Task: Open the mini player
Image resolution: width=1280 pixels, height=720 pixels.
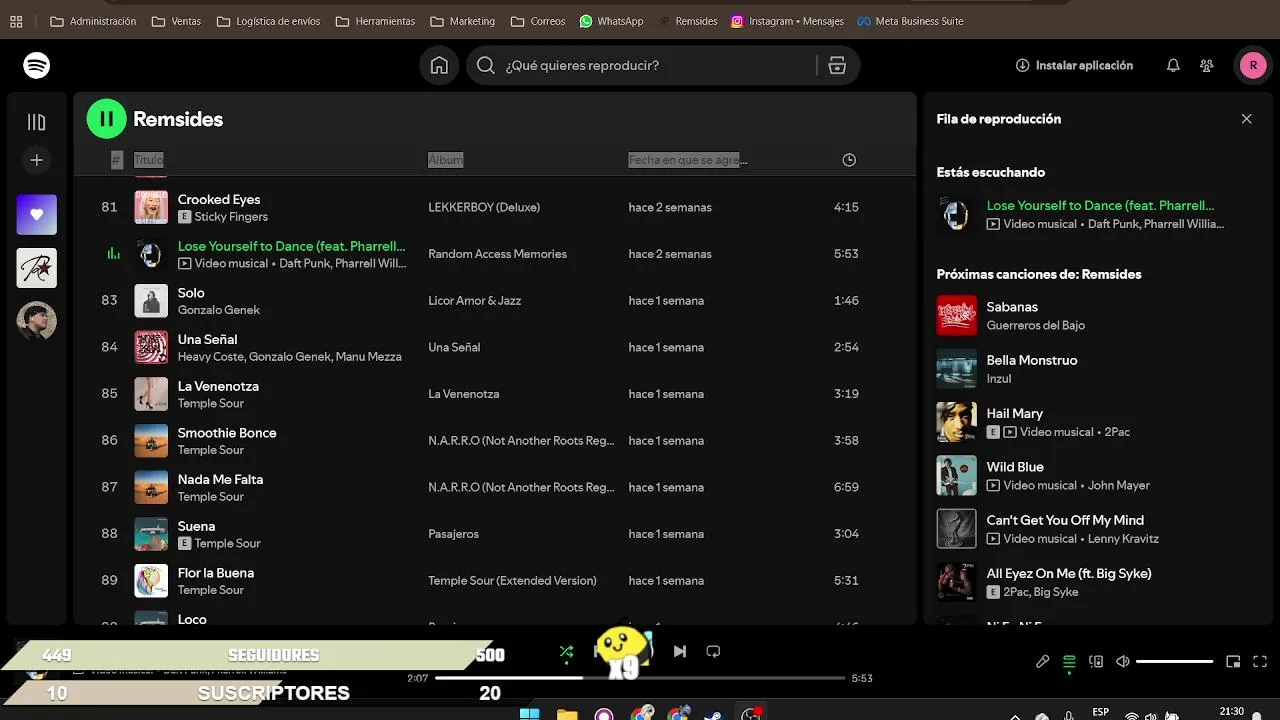Action: point(1233,662)
